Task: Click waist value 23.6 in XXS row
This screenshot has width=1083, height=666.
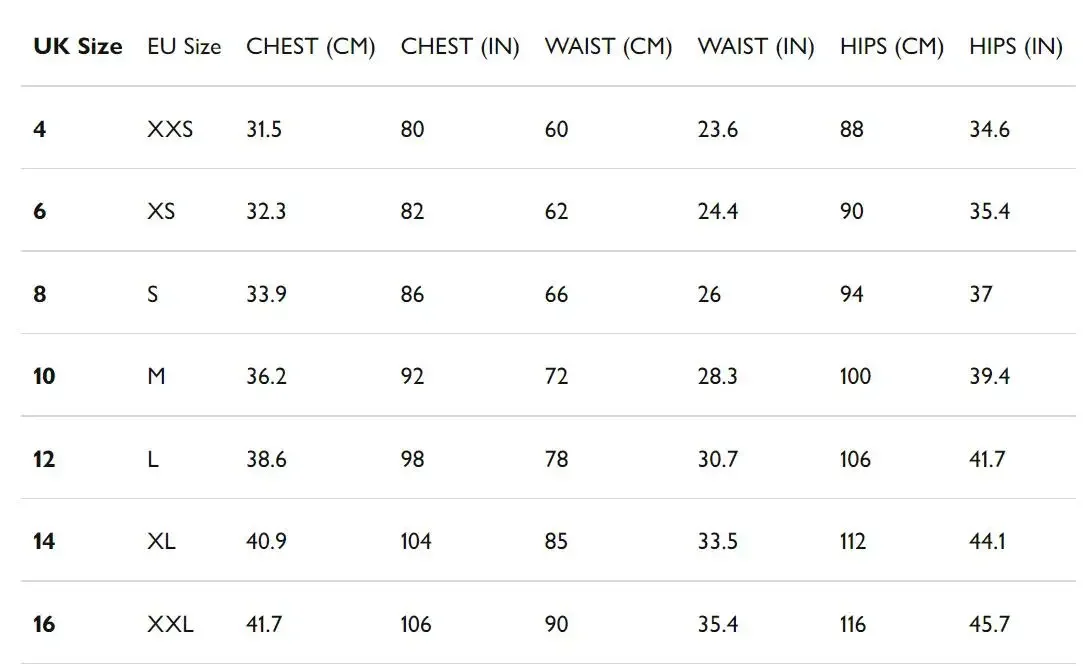Action: [x=718, y=129]
